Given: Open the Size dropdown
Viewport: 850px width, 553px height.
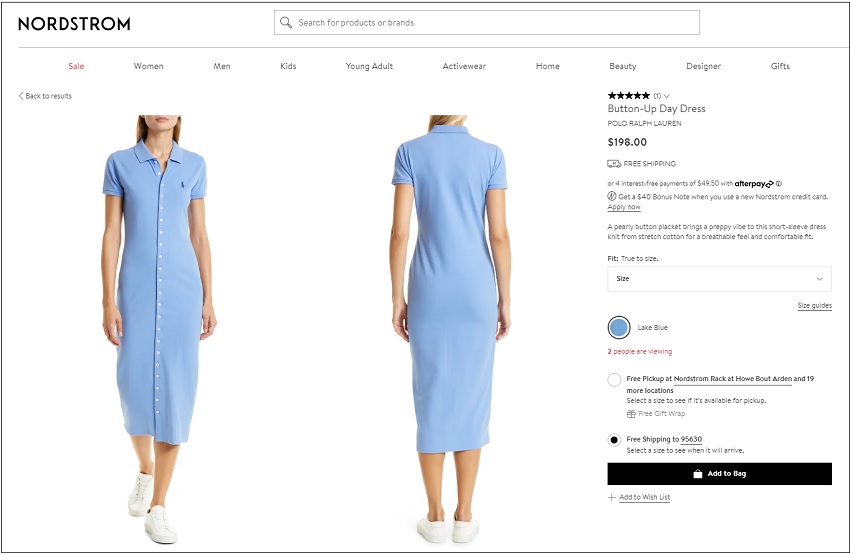Looking at the screenshot, I should 719,279.
